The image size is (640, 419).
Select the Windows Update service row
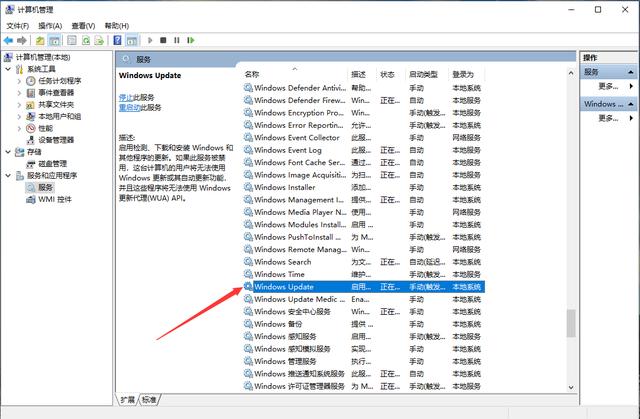click(364, 287)
